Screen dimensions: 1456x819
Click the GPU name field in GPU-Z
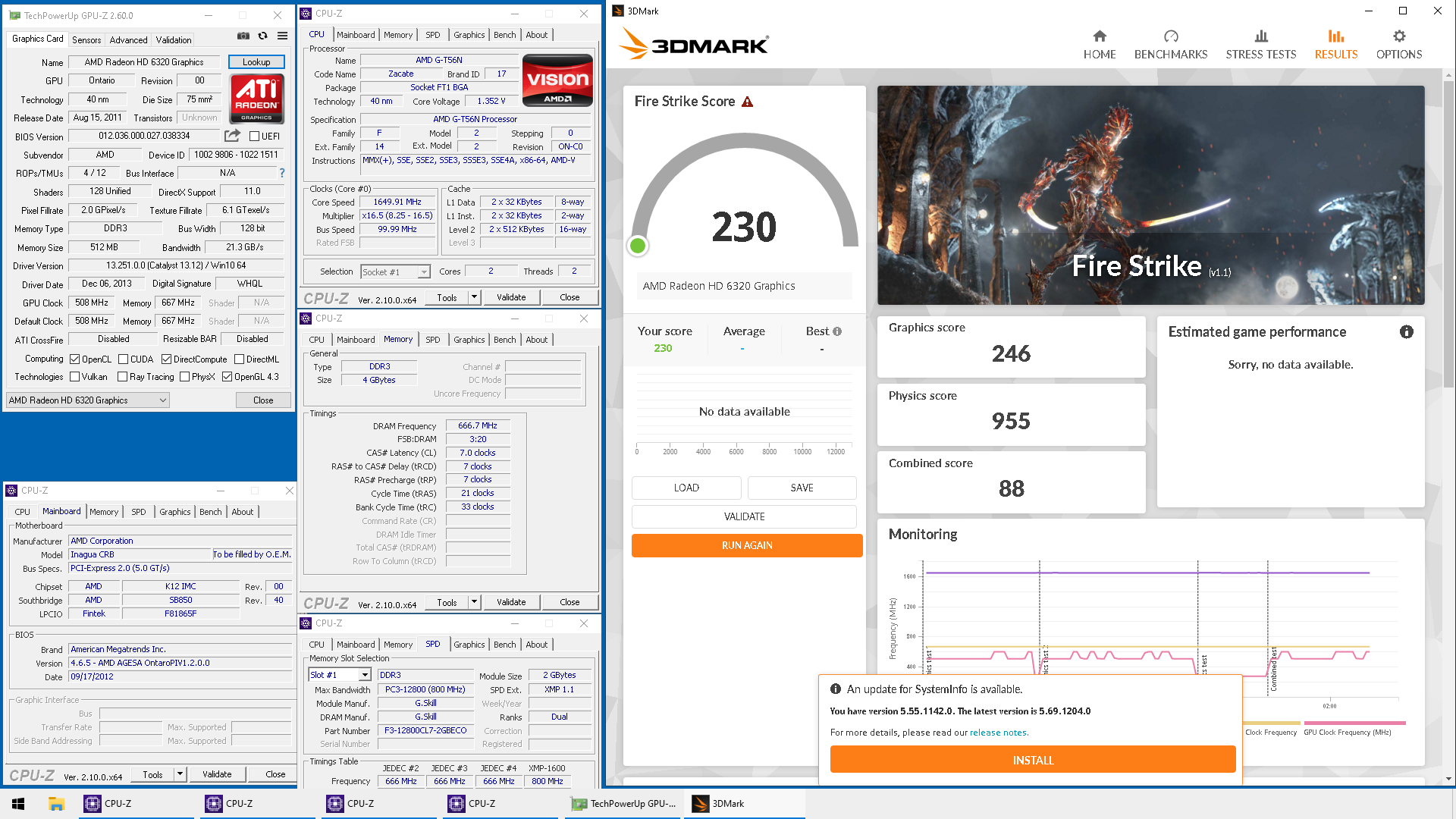click(x=144, y=62)
